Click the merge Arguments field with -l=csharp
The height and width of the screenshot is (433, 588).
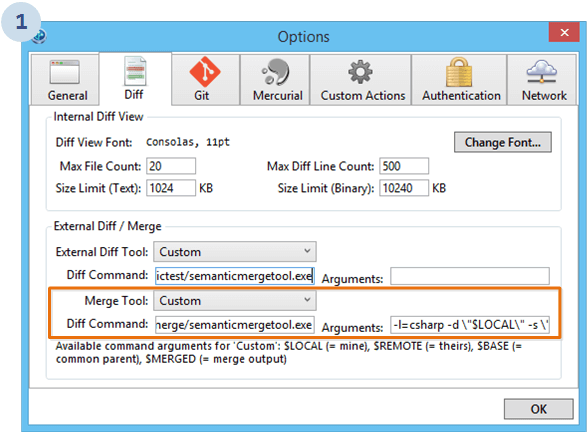point(470,325)
